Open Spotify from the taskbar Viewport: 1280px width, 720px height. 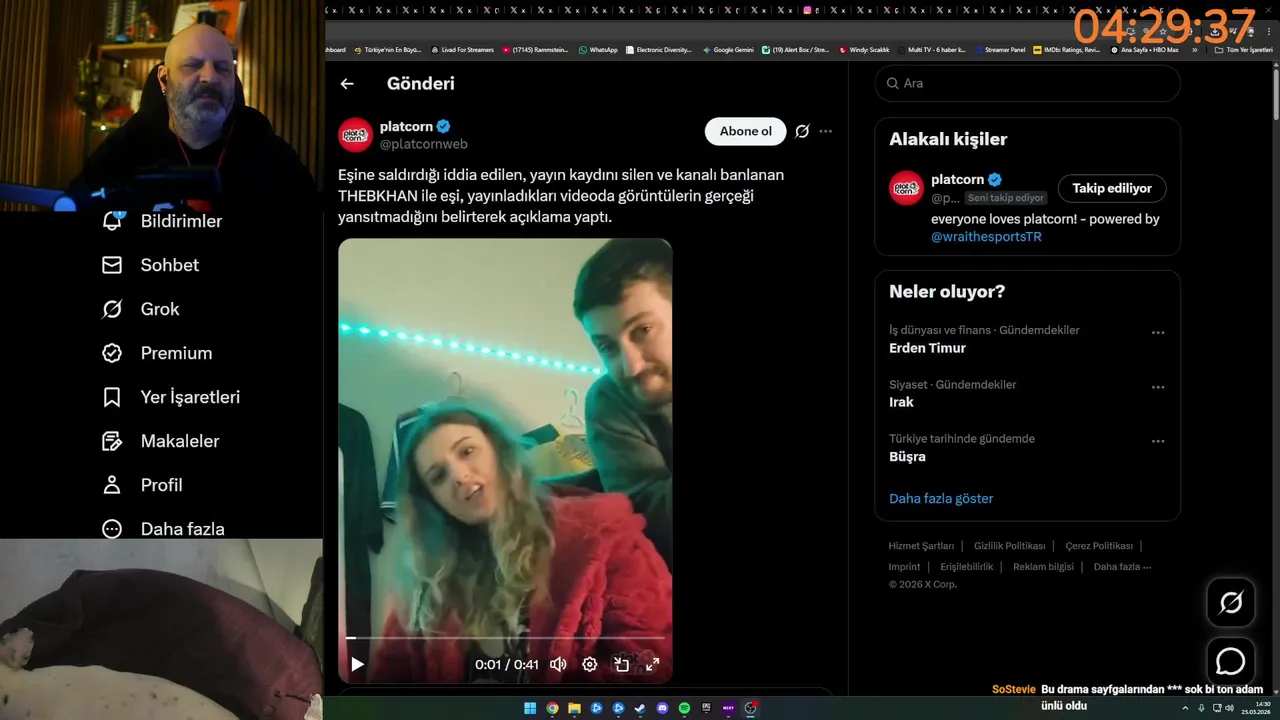pos(684,708)
